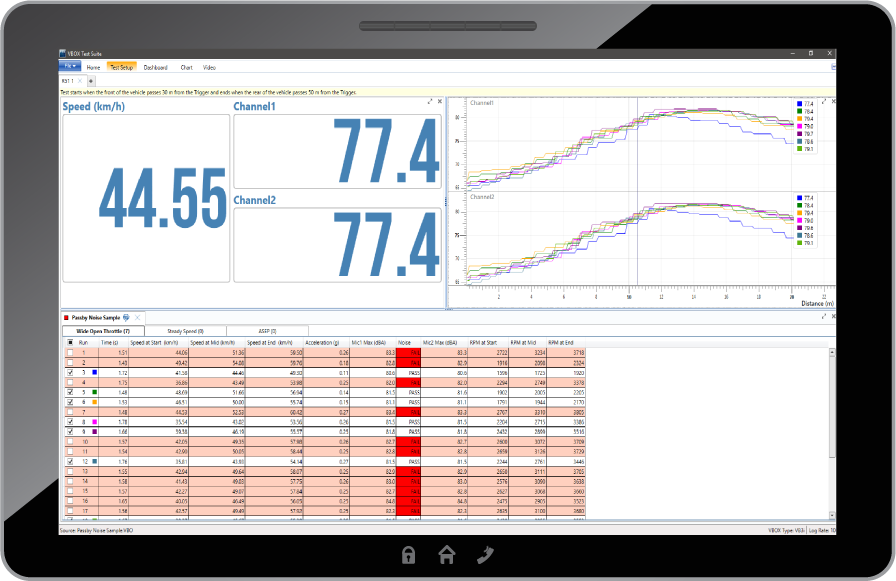Viewport: 896px width, 581px height.
Task: Enable the checkbox for run 1
Action: (x=69, y=352)
